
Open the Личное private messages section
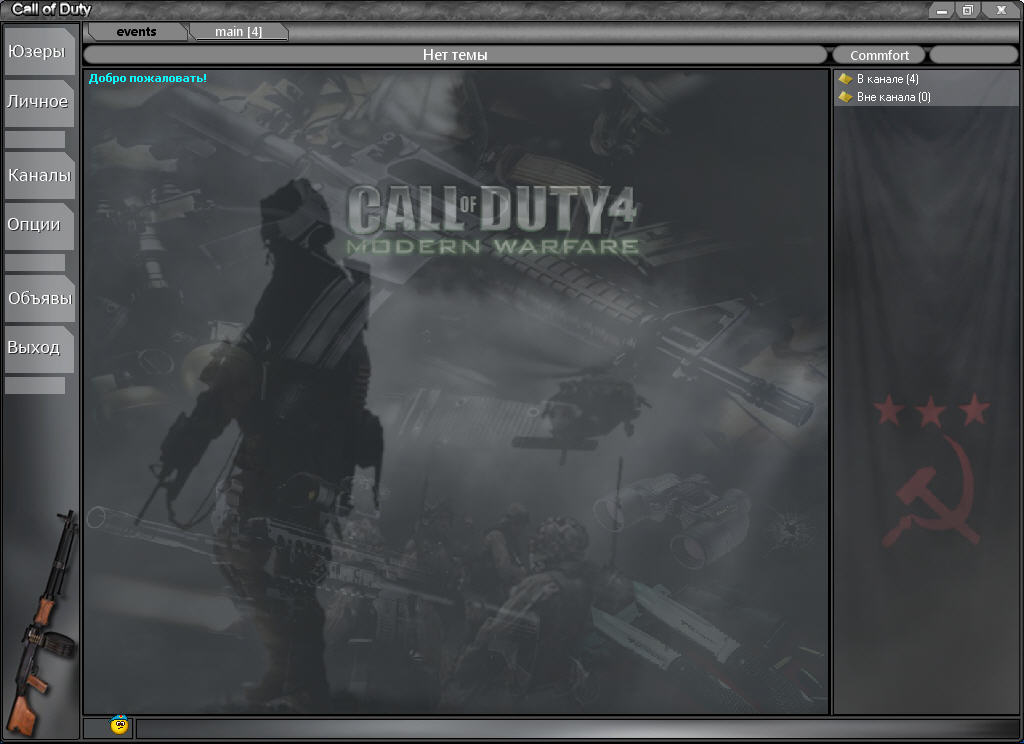(x=39, y=103)
